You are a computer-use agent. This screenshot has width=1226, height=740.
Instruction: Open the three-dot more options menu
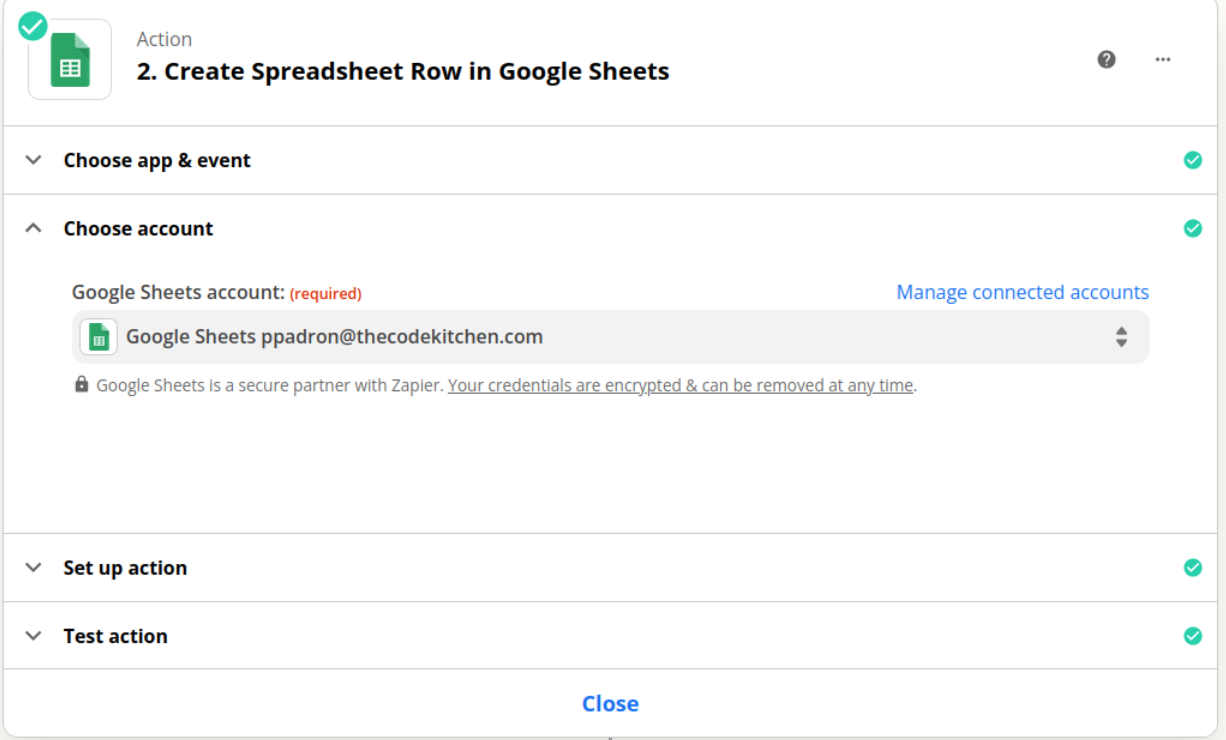tap(1162, 59)
